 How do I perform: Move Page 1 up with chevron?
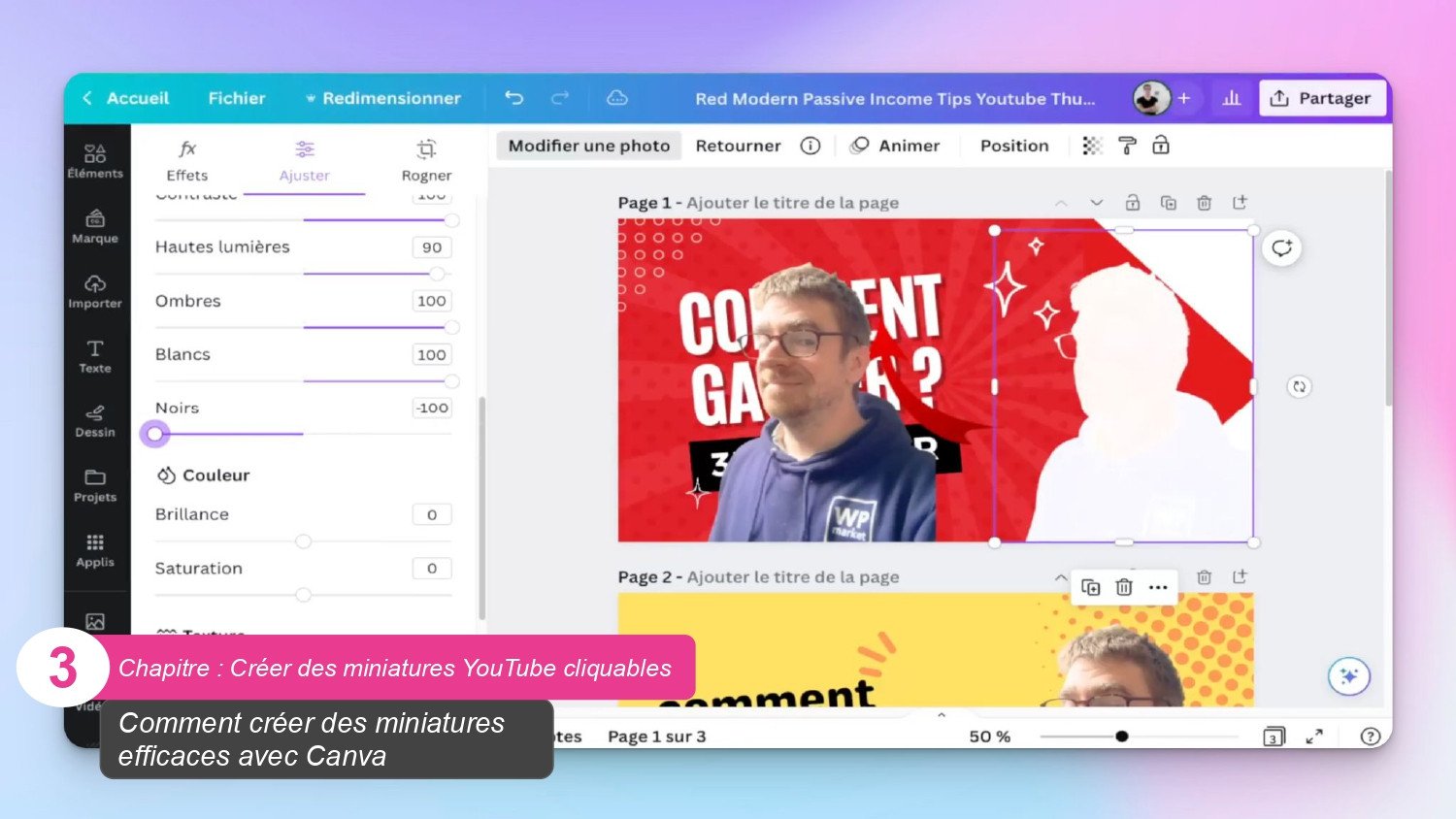[1061, 203]
